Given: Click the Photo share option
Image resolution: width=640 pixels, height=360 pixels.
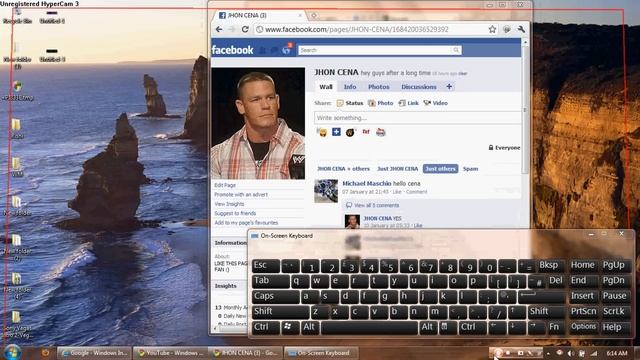Looking at the screenshot, I should point(380,103).
